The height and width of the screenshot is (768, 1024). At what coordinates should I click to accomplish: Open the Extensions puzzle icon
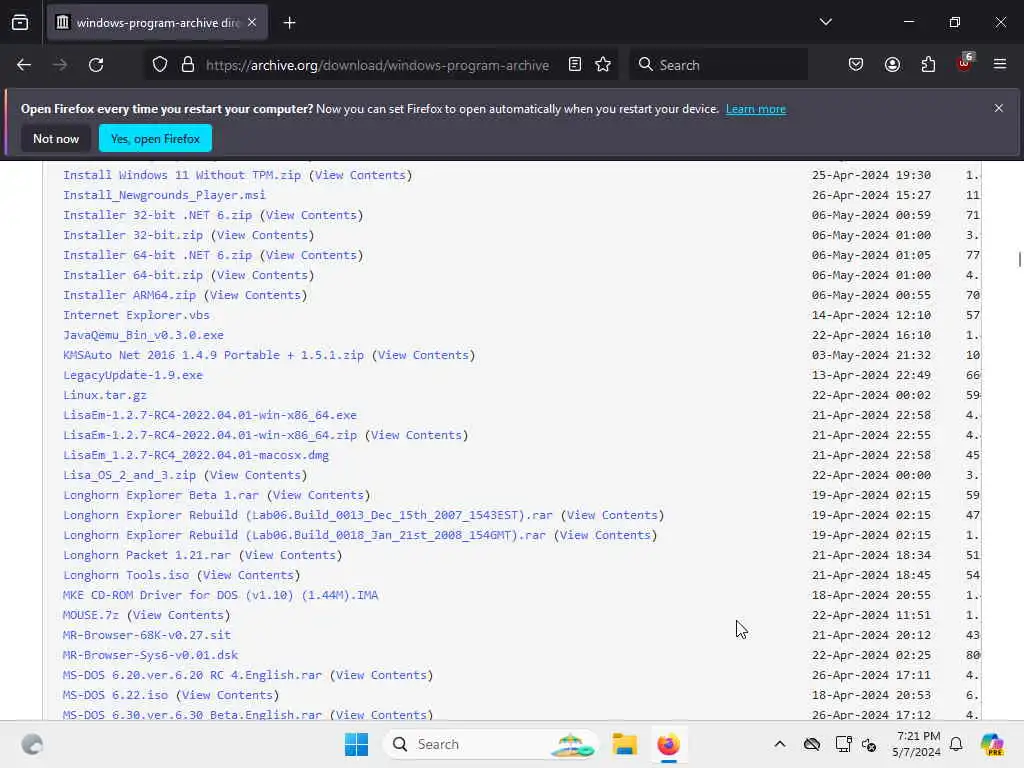point(928,65)
